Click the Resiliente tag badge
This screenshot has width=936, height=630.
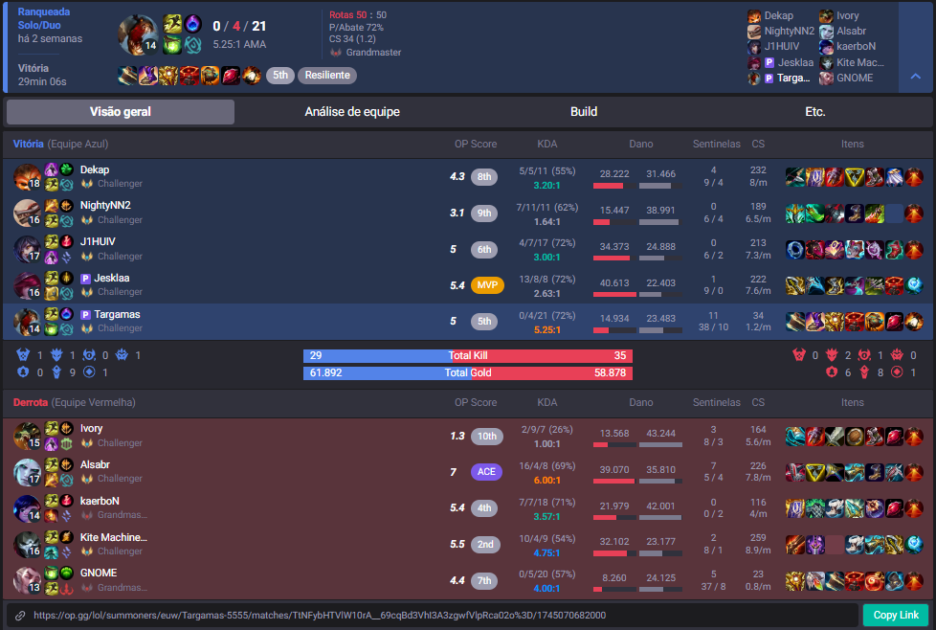[327, 76]
